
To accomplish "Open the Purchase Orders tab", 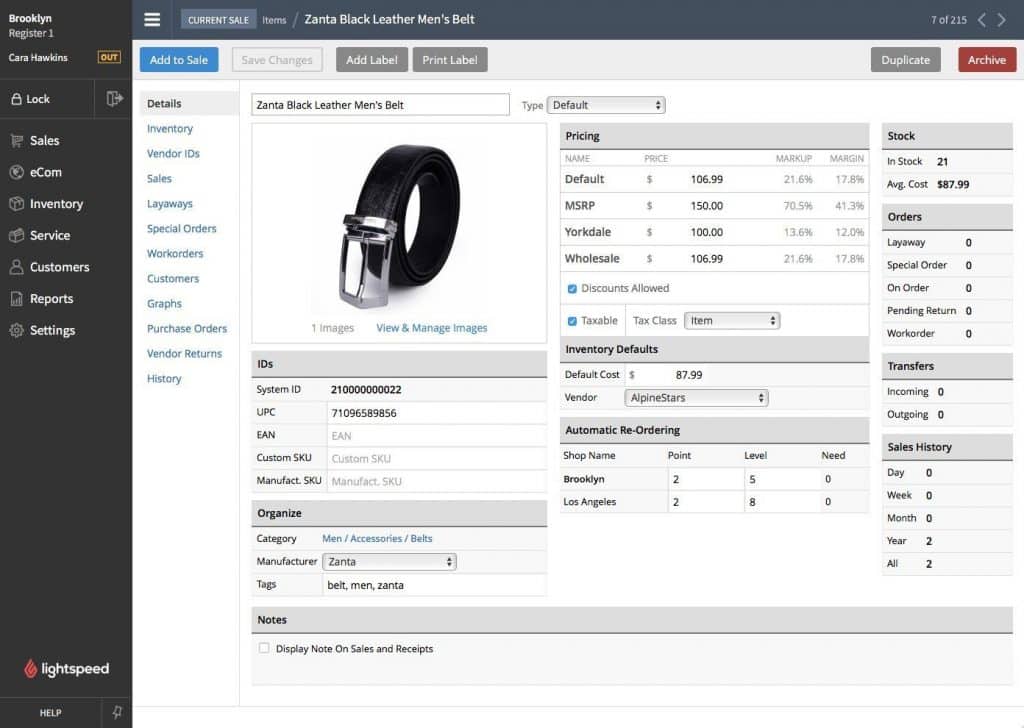I will pyautogui.click(x=187, y=328).
